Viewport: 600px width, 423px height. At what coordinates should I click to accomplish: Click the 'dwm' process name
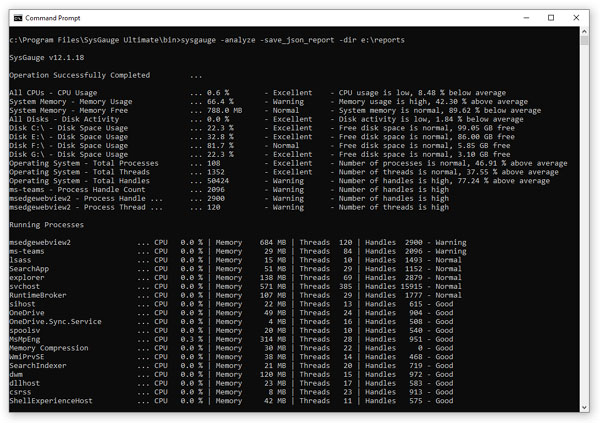pyautogui.click(x=16, y=375)
